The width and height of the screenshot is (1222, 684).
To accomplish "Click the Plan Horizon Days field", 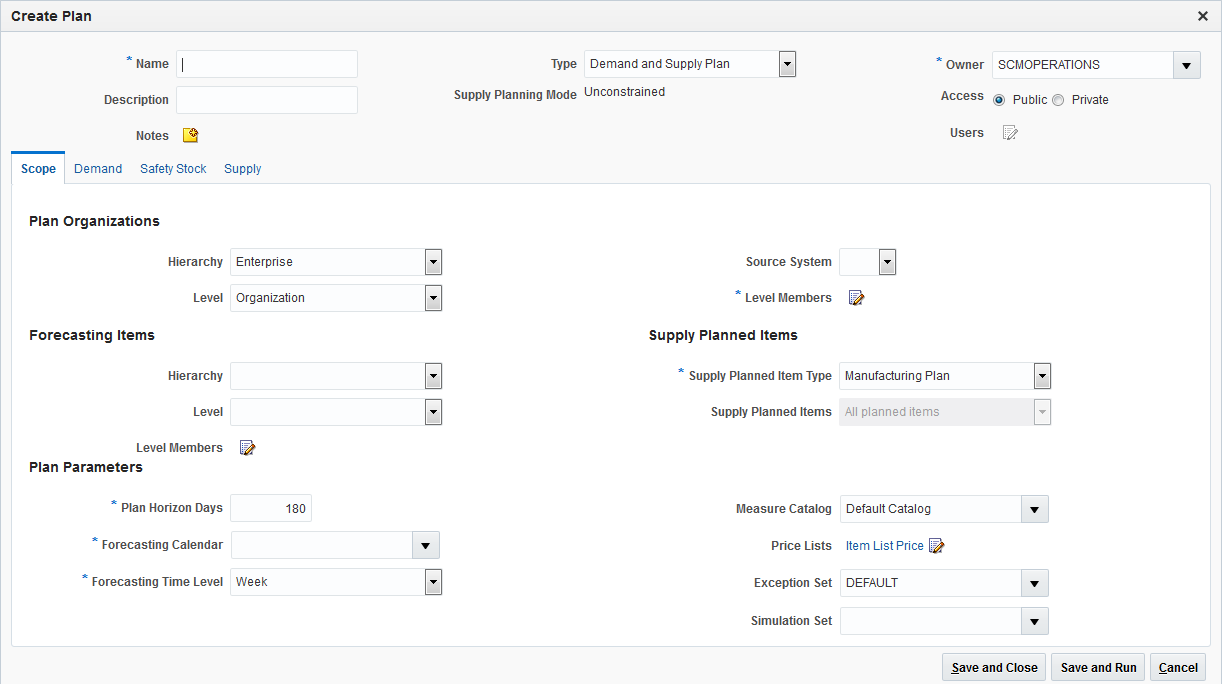I will [x=271, y=508].
